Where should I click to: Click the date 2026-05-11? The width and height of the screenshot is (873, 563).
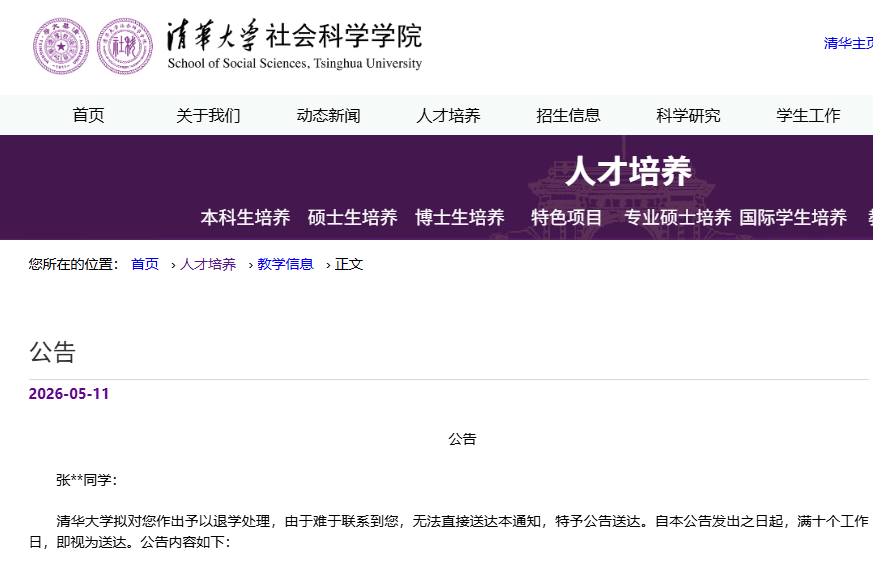coord(69,394)
